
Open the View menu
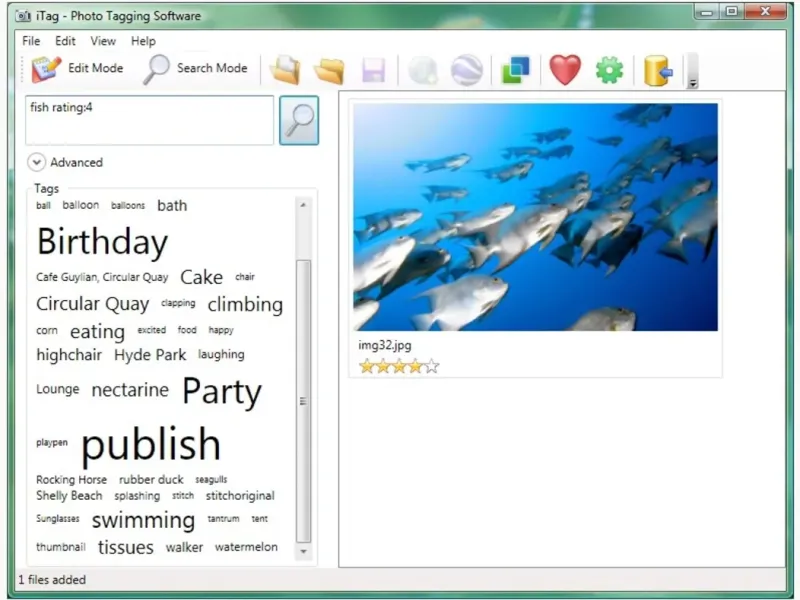(x=103, y=41)
